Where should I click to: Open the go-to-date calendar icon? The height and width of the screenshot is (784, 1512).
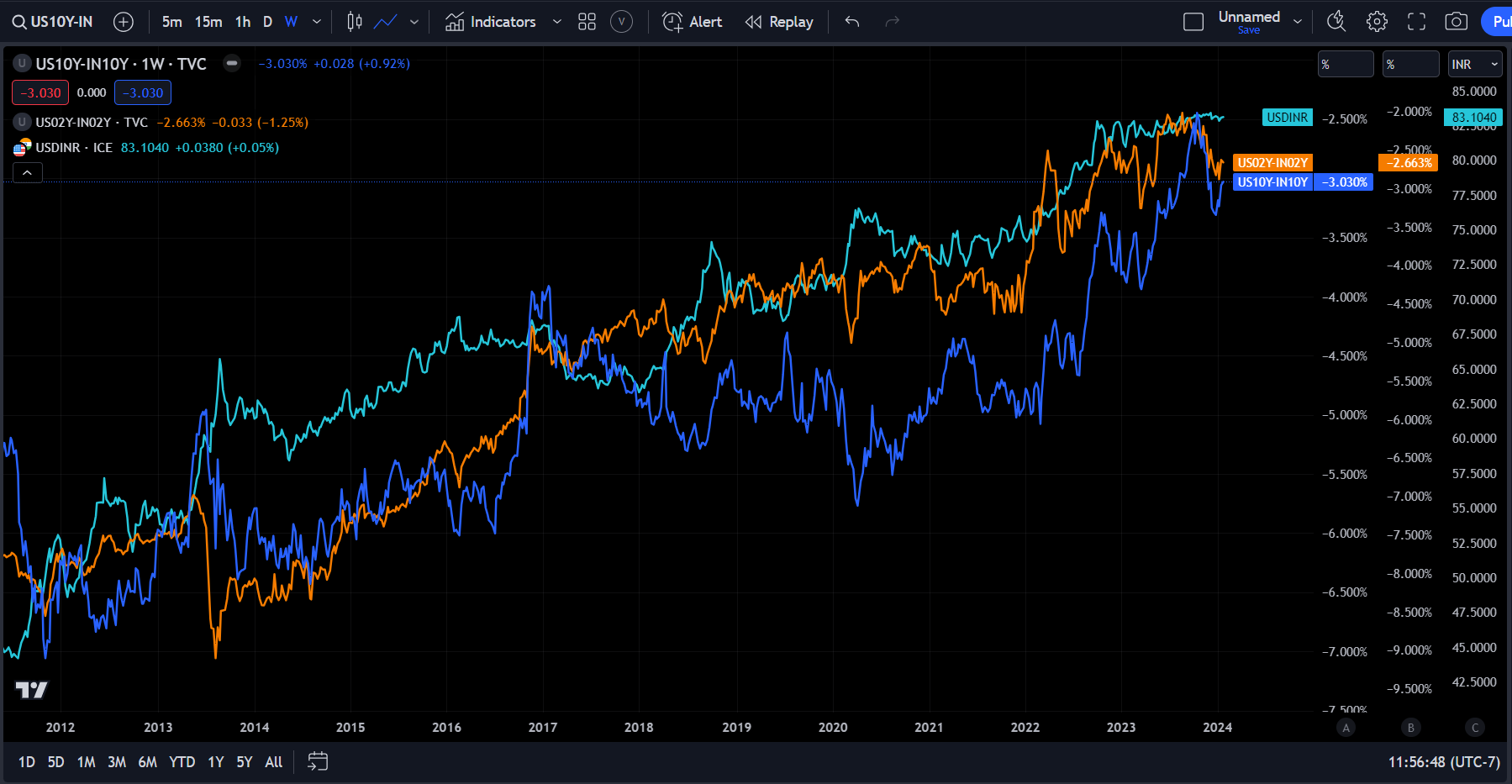pos(318,761)
